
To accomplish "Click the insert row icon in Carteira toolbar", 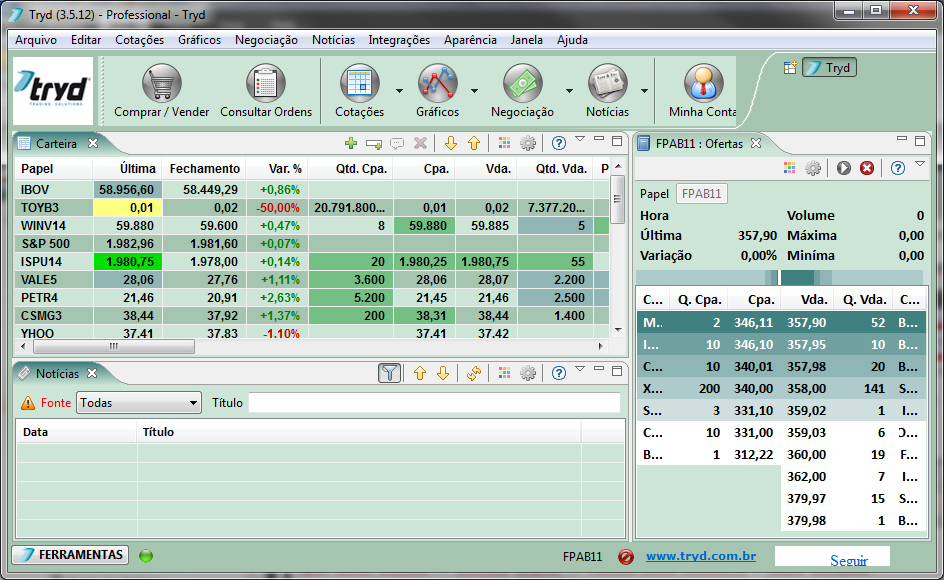I will click(374, 143).
